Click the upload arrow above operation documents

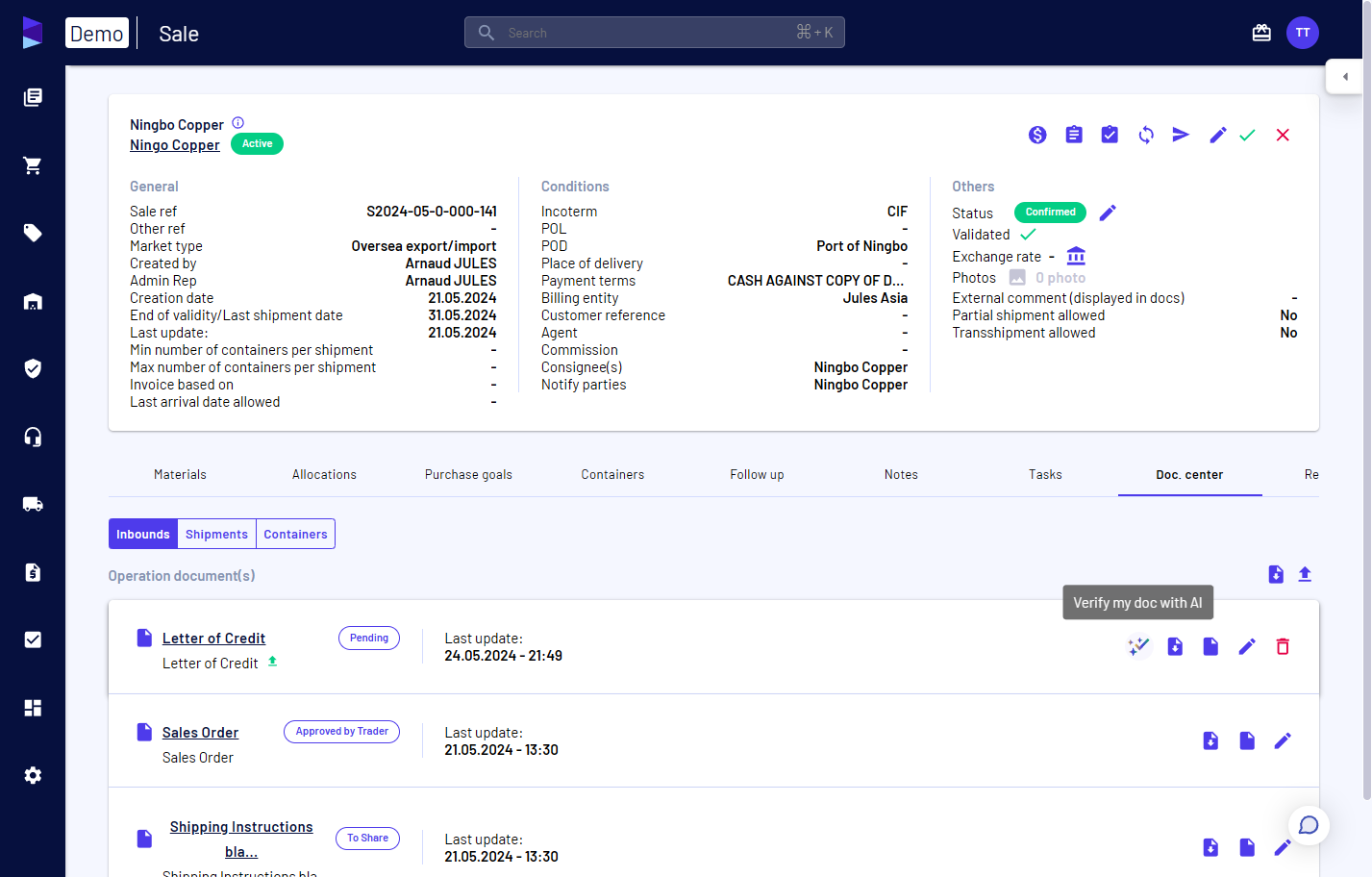tap(1305, 574)
